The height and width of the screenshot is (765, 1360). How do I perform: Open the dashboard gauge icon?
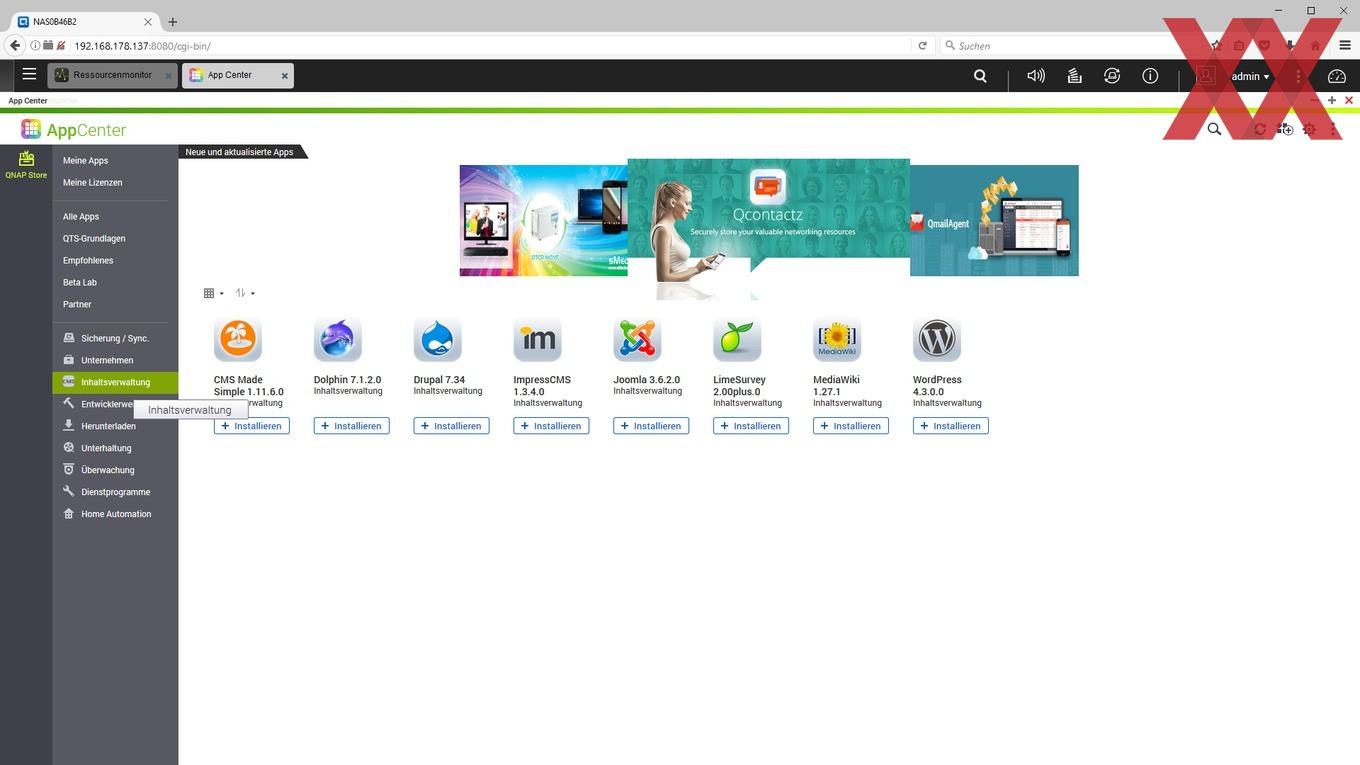click(x=1337, y=76)
